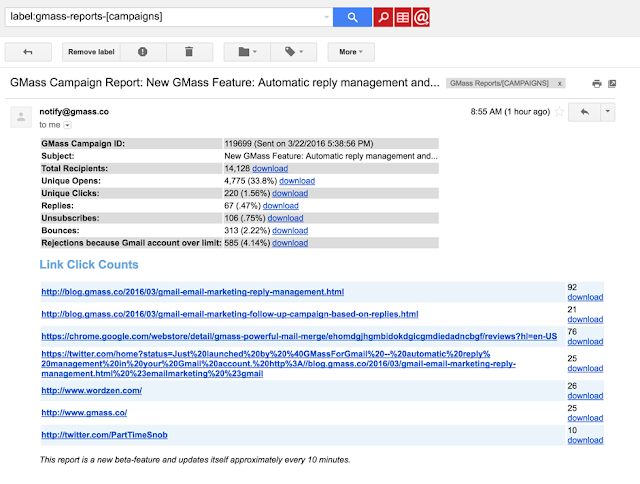Remove the GMass Reports/[CAMPAIGNS] label via x
640x484 pixels.
[x=560, y=84]
